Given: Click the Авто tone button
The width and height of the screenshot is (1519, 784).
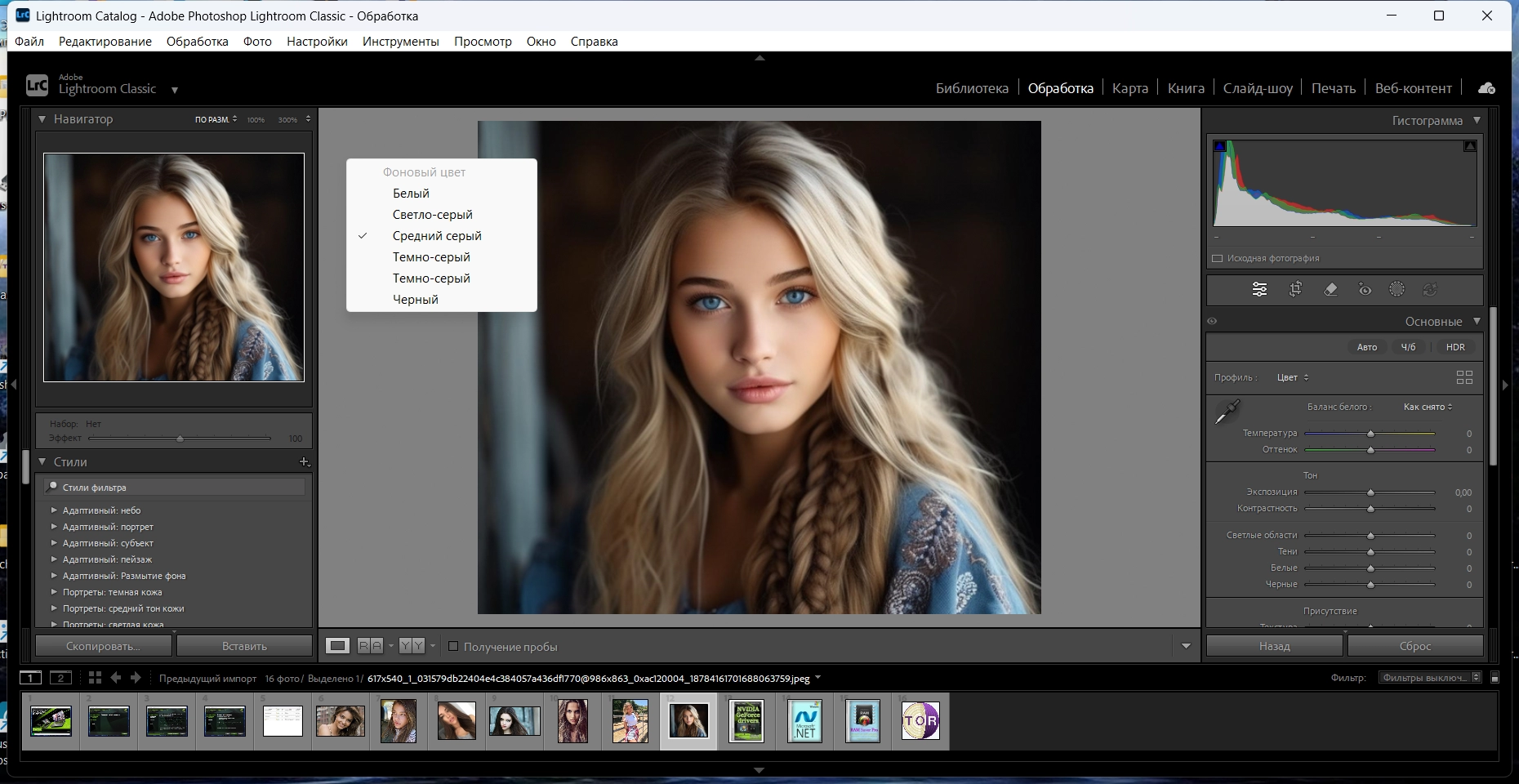Looking at the screenshot, I should (x=1366, y=347).
